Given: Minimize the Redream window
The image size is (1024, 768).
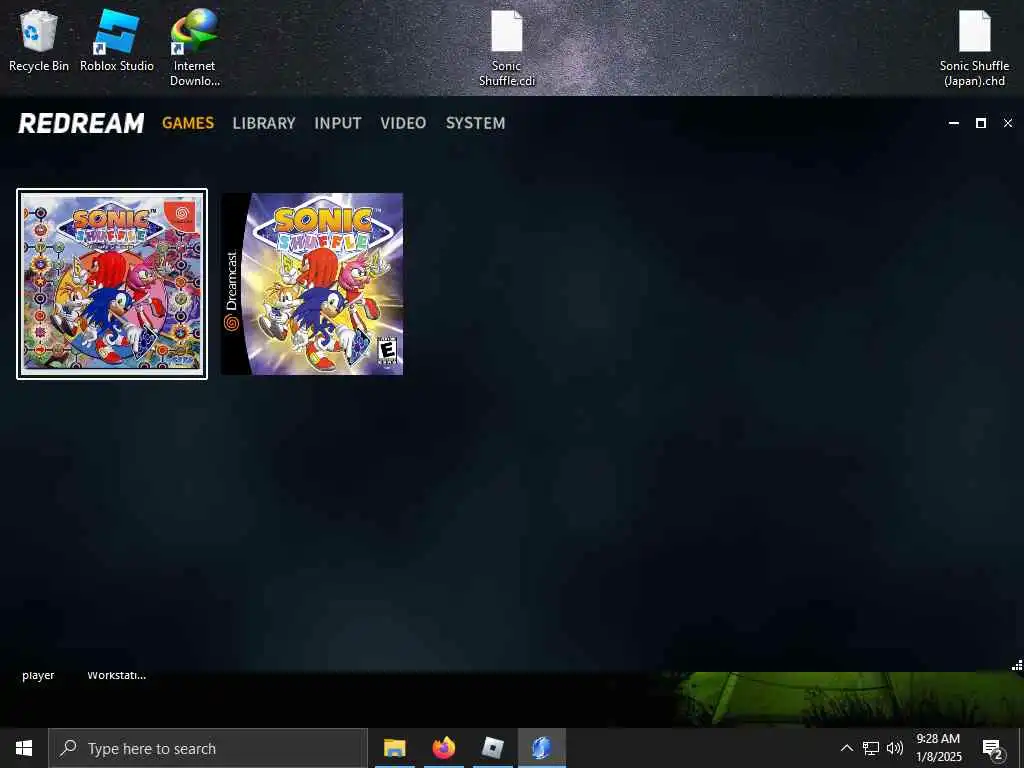Looking at the screenshot, I should (x=953, y=123).
